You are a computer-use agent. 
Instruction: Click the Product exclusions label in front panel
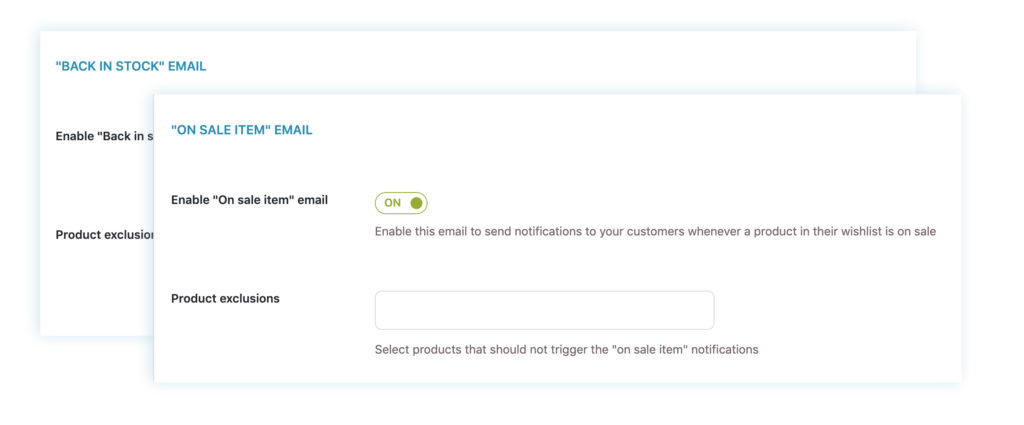pos(225,298)
